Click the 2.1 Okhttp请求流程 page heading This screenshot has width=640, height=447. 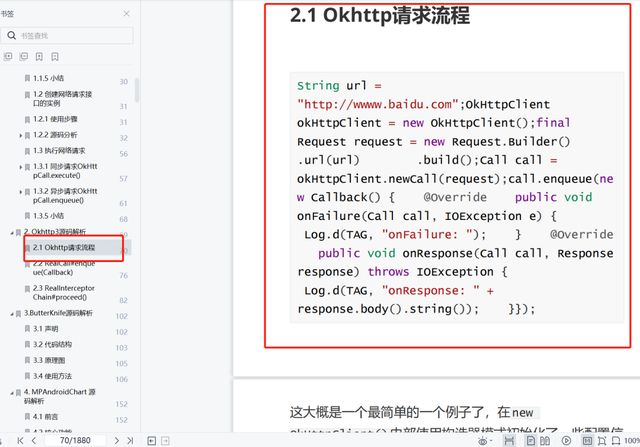[x=380, y=16]
